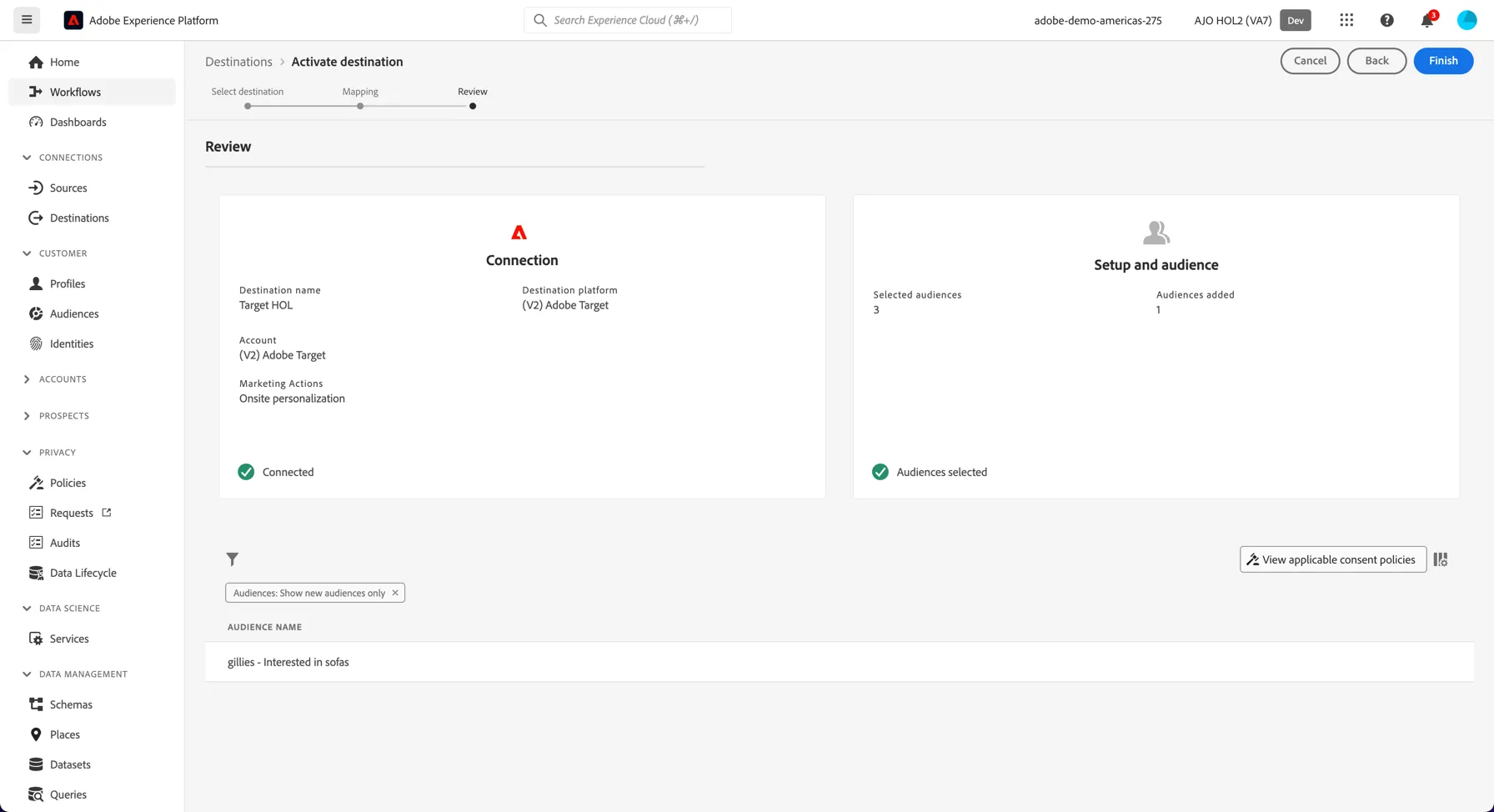This screenshot has width=1494, height=812.
Task: Open the help question mark icon
Action: point(1386,20)
